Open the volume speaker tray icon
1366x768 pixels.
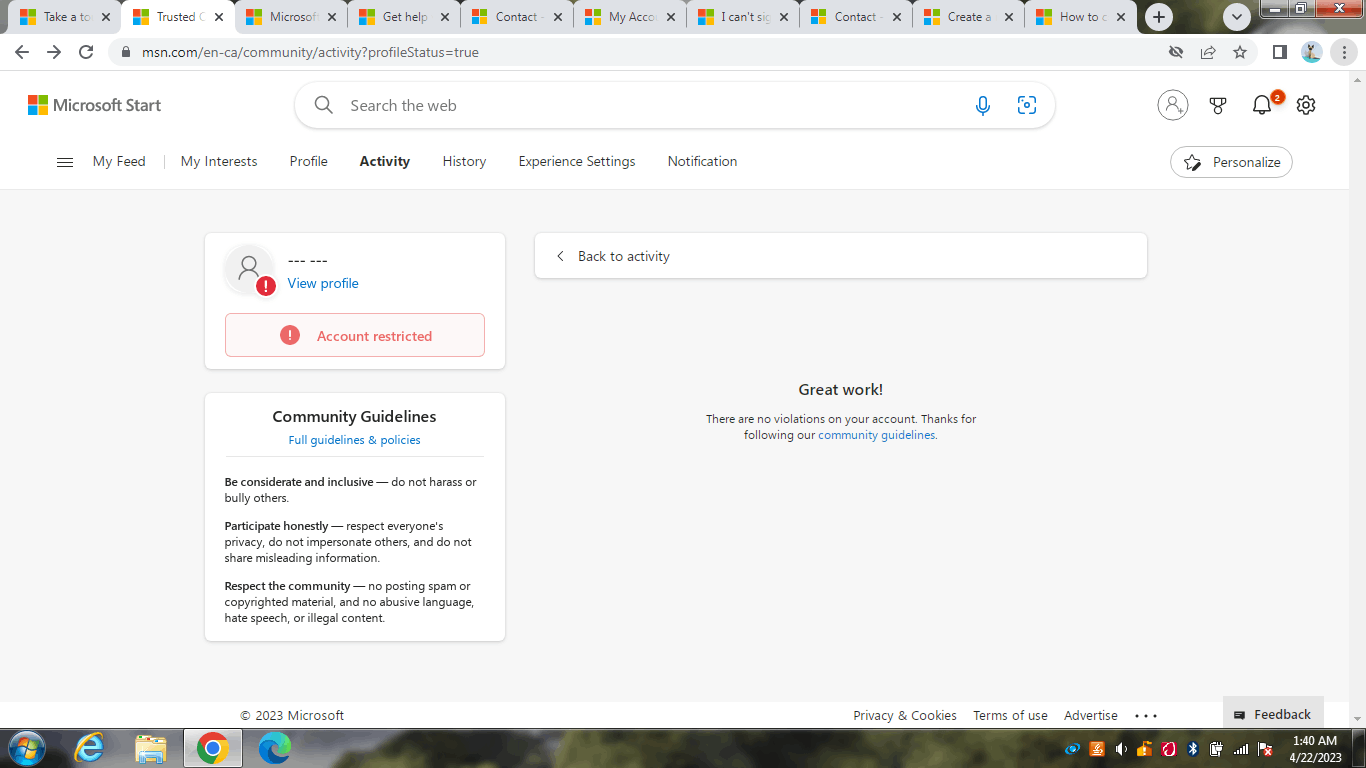click(x=1121, y=749)
